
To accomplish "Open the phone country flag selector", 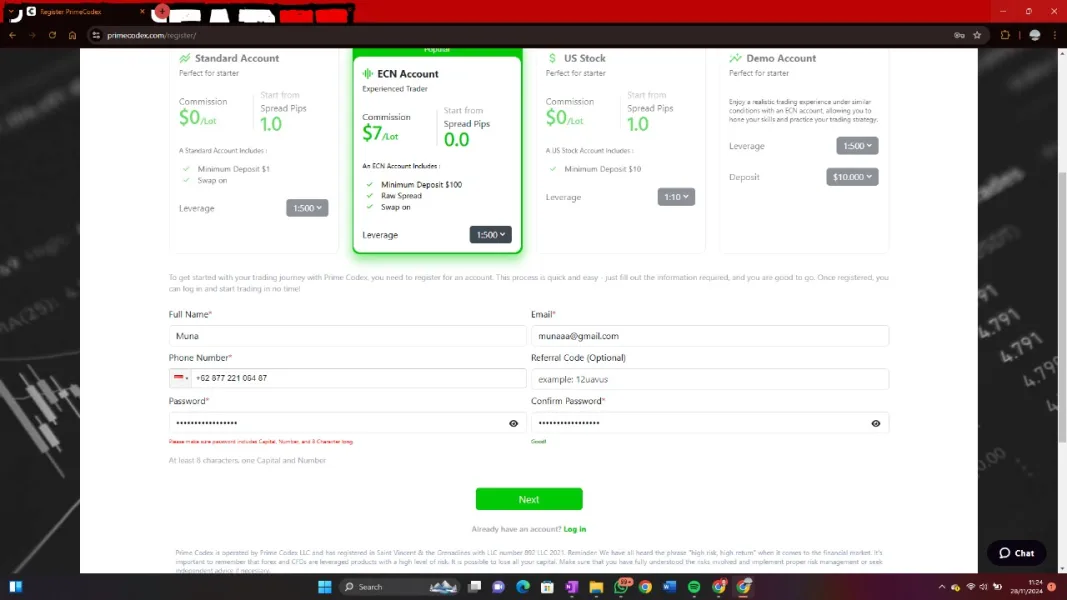I will tap(180, 378).
